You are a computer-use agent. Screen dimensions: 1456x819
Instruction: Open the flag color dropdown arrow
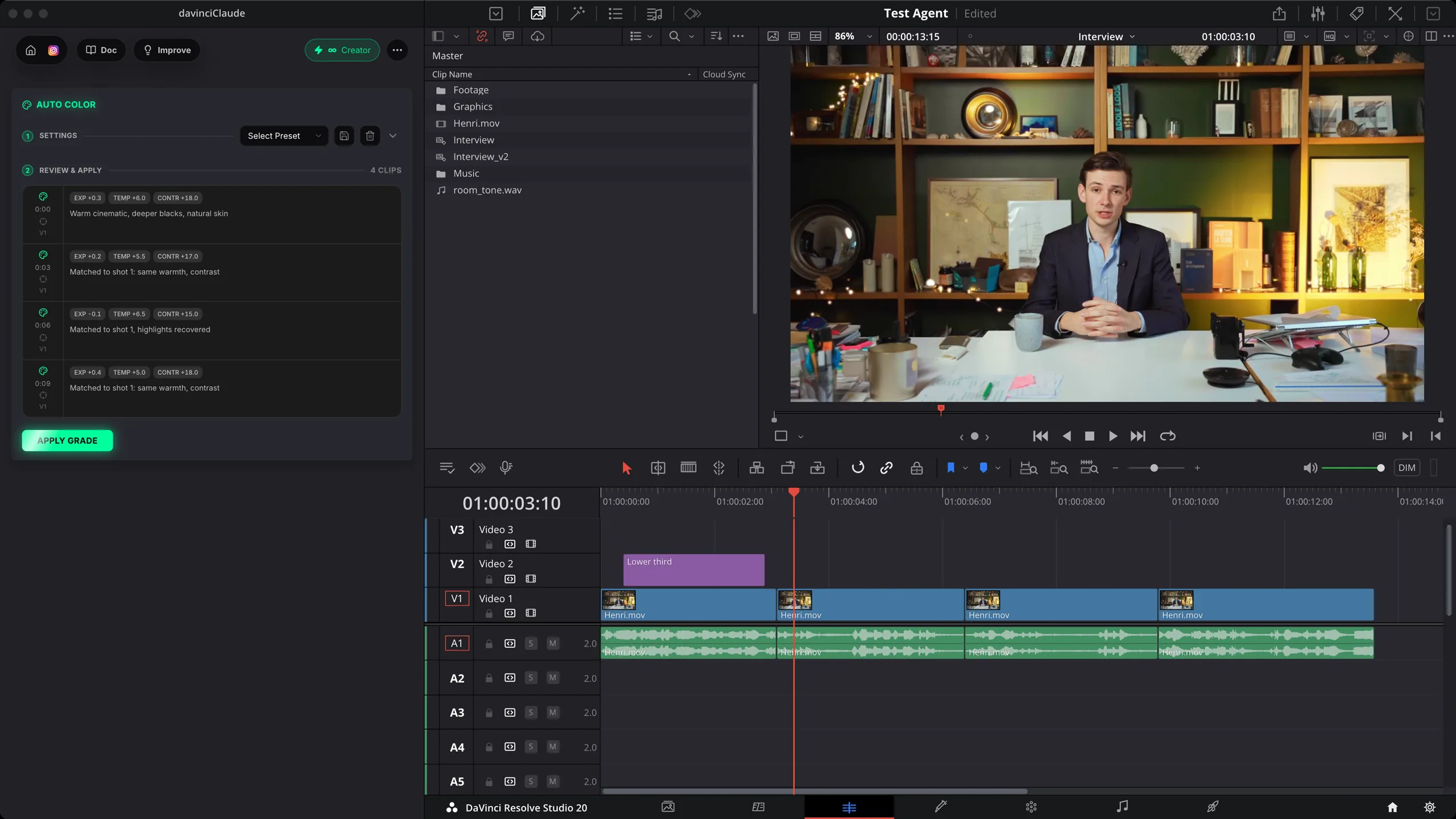[965, 468]
